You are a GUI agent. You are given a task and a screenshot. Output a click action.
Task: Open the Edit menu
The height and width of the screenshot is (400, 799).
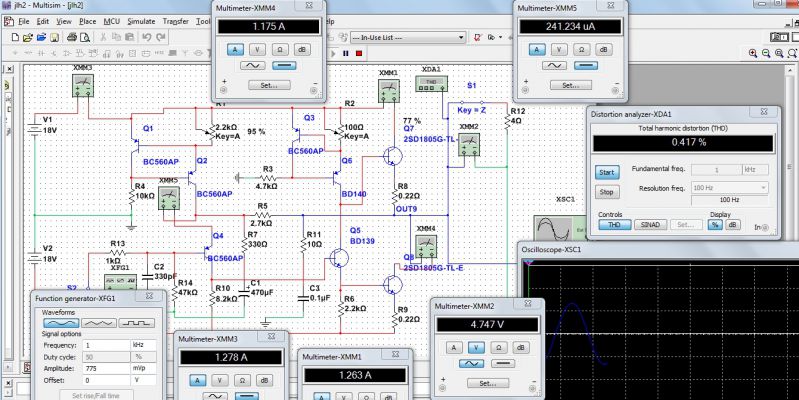point(43,21)
